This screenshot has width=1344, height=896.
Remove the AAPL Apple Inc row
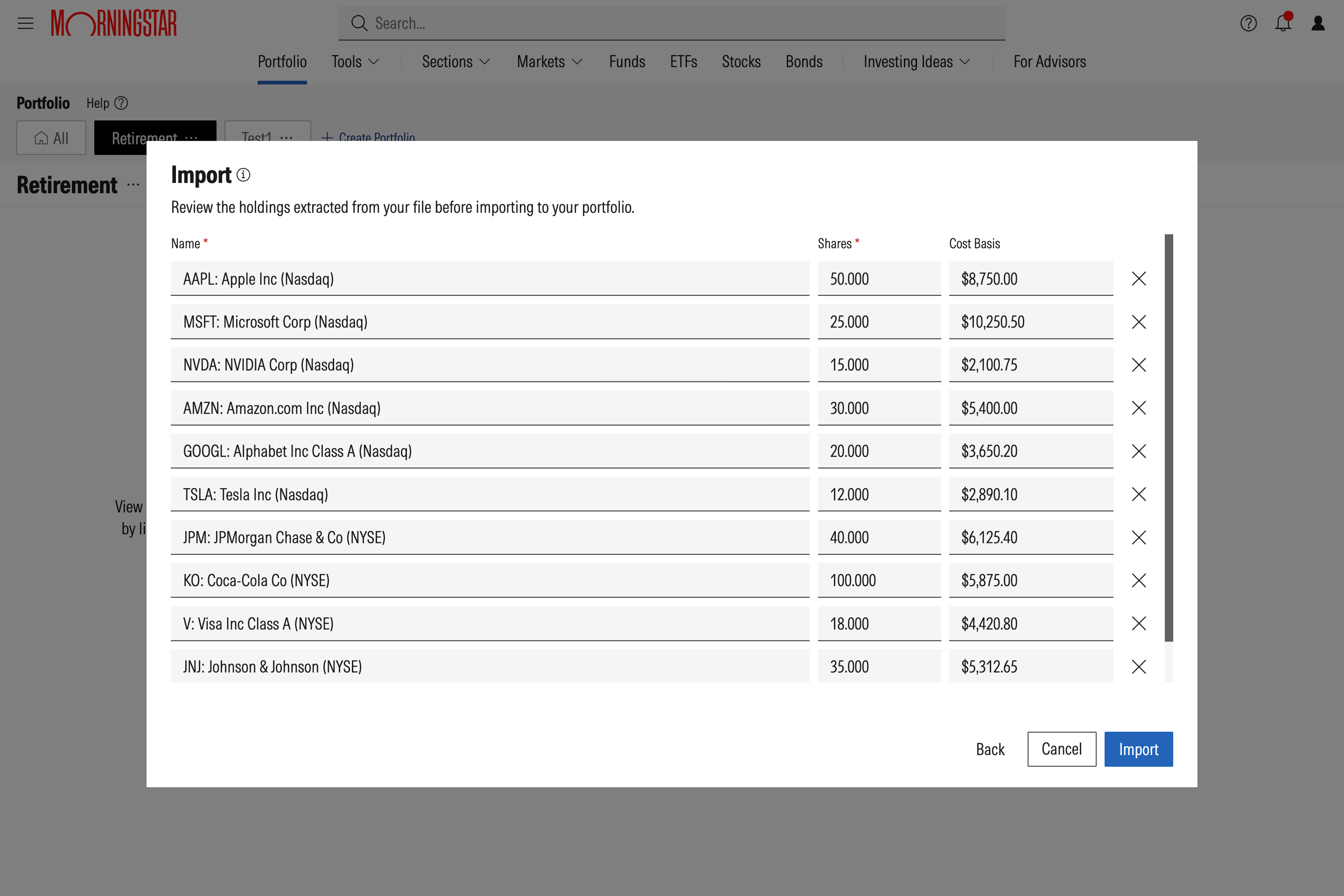(1139, 279)
